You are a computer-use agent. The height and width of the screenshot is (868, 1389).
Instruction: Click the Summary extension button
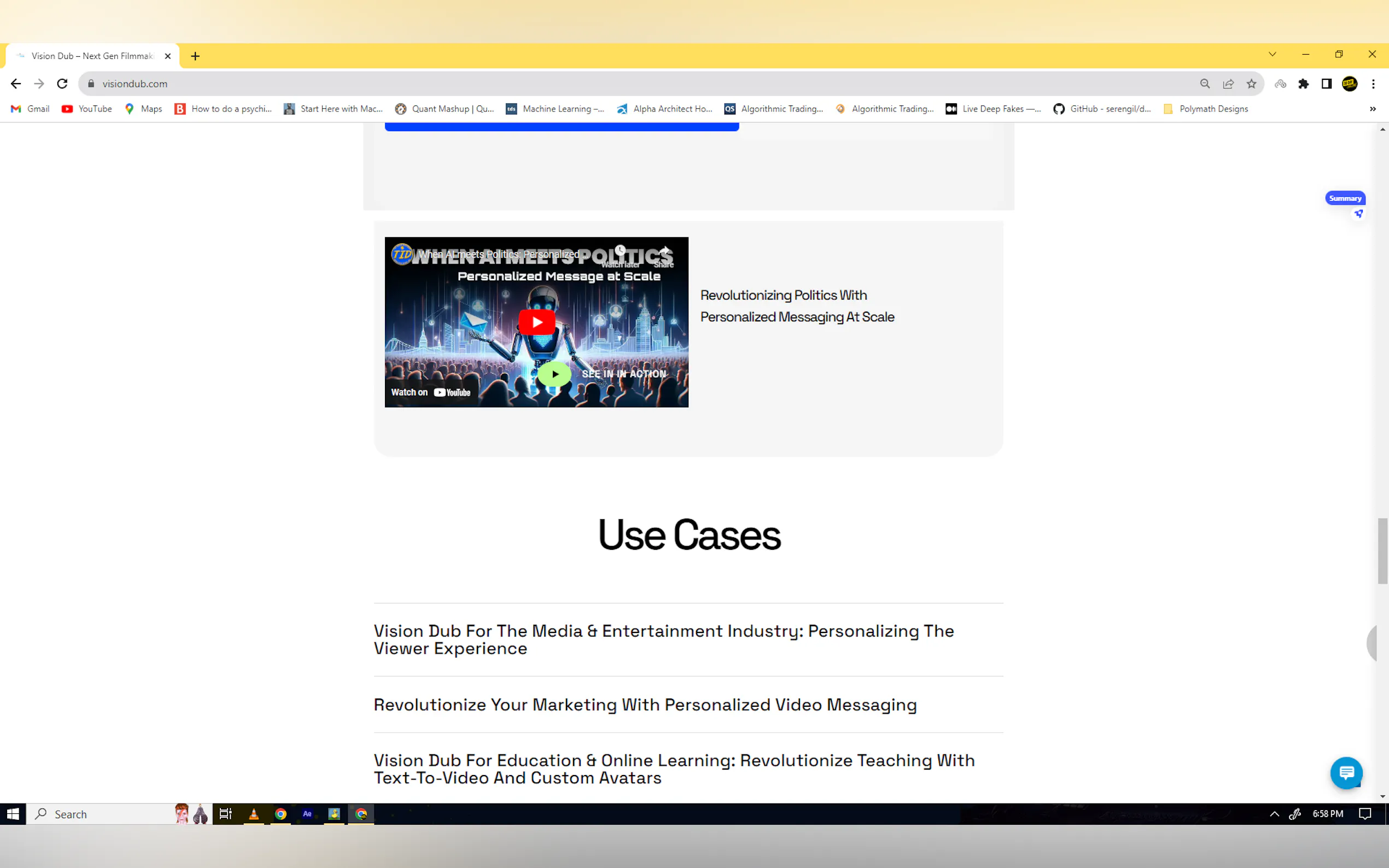pyautogui.click(x=1345, y=198)
